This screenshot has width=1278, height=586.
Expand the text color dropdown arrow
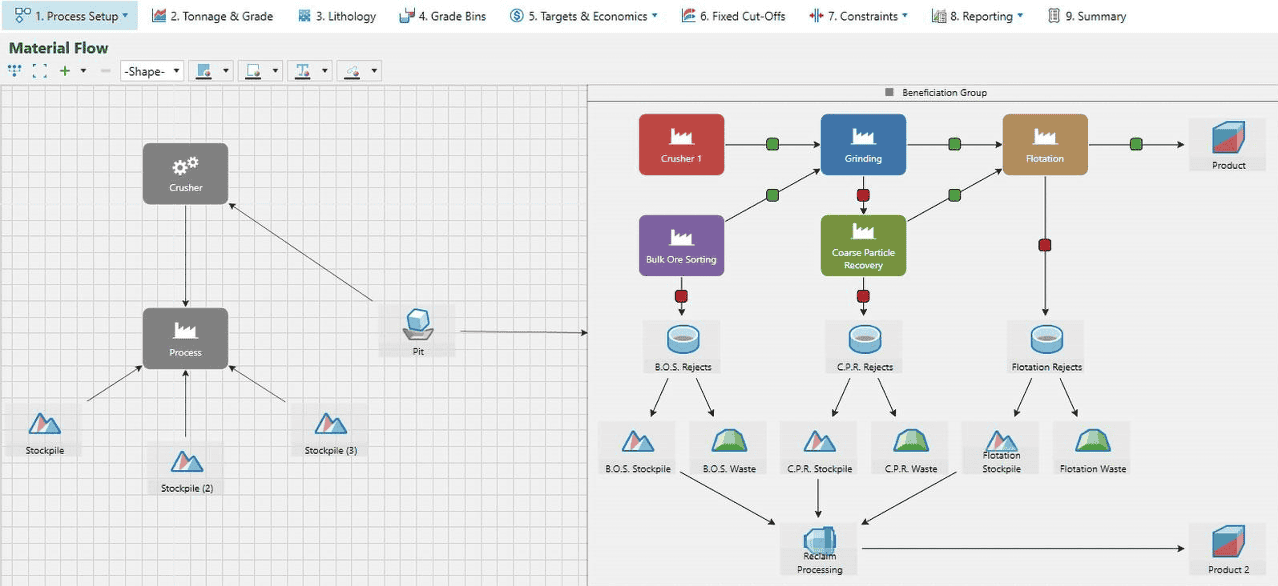(x=325, y=71)
